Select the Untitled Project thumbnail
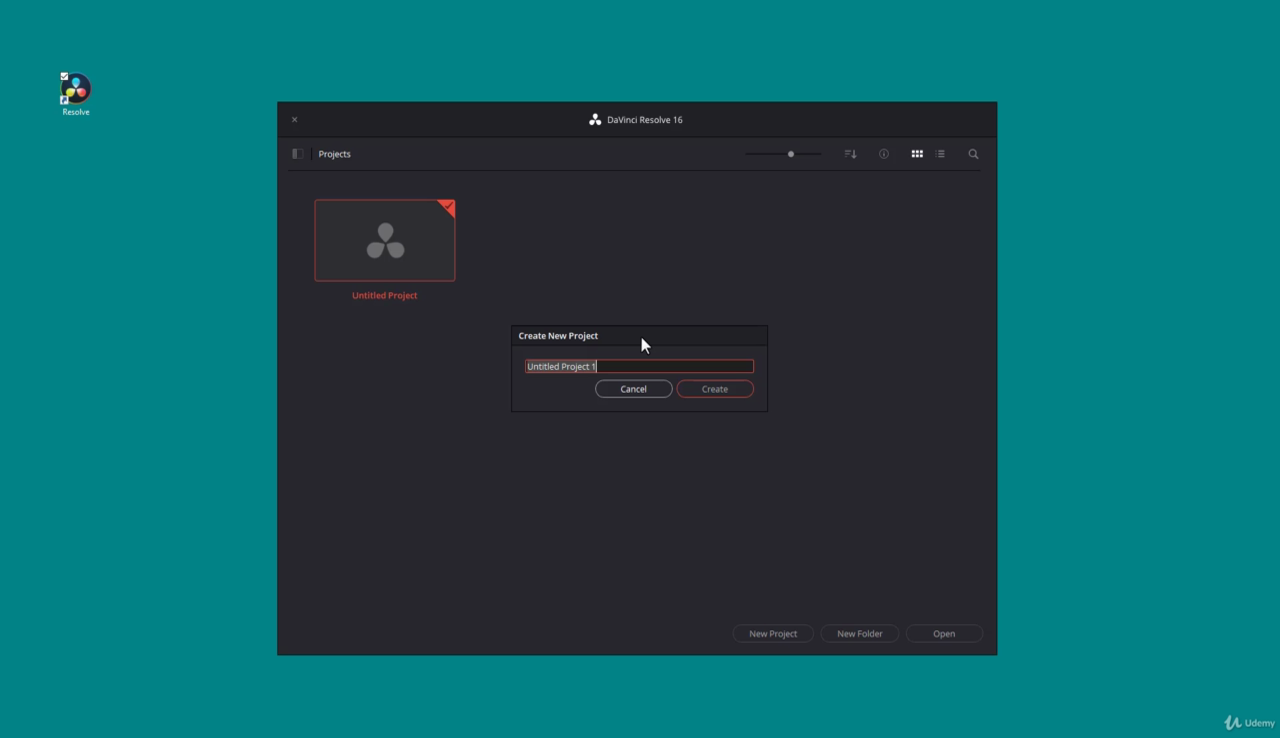This screenshot has width=1280, height=738. click(385, 240)
